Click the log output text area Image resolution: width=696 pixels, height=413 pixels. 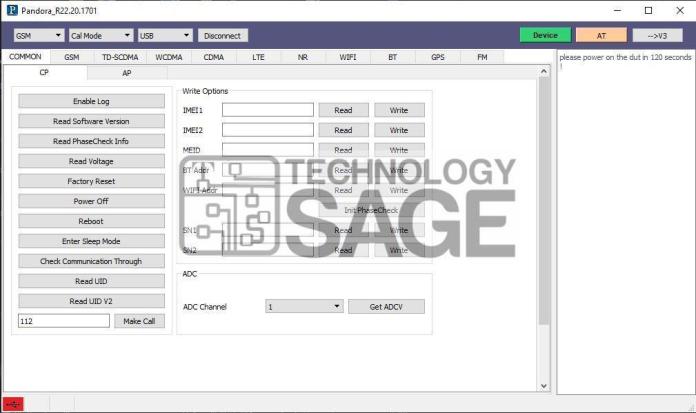(x=626, y=222)
